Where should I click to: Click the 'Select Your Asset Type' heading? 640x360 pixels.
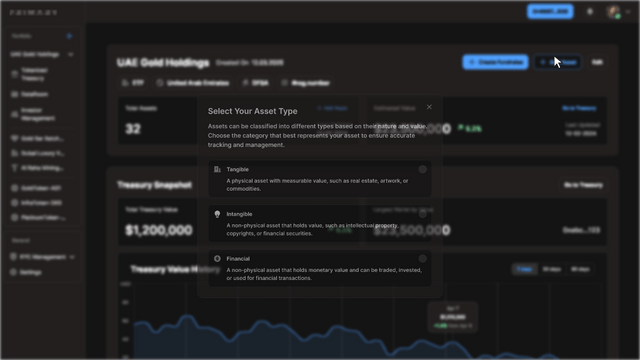click(x=253, y=111)
